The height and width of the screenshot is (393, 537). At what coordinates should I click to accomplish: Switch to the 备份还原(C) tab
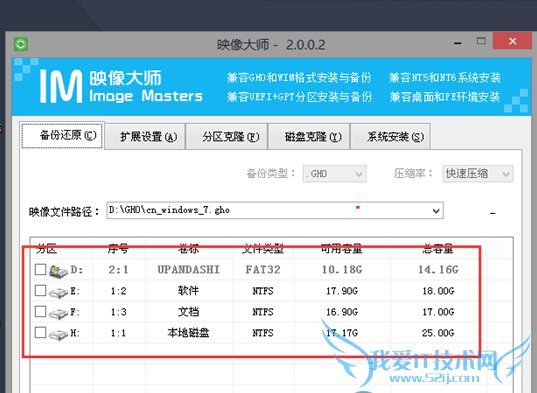[62, 136]
